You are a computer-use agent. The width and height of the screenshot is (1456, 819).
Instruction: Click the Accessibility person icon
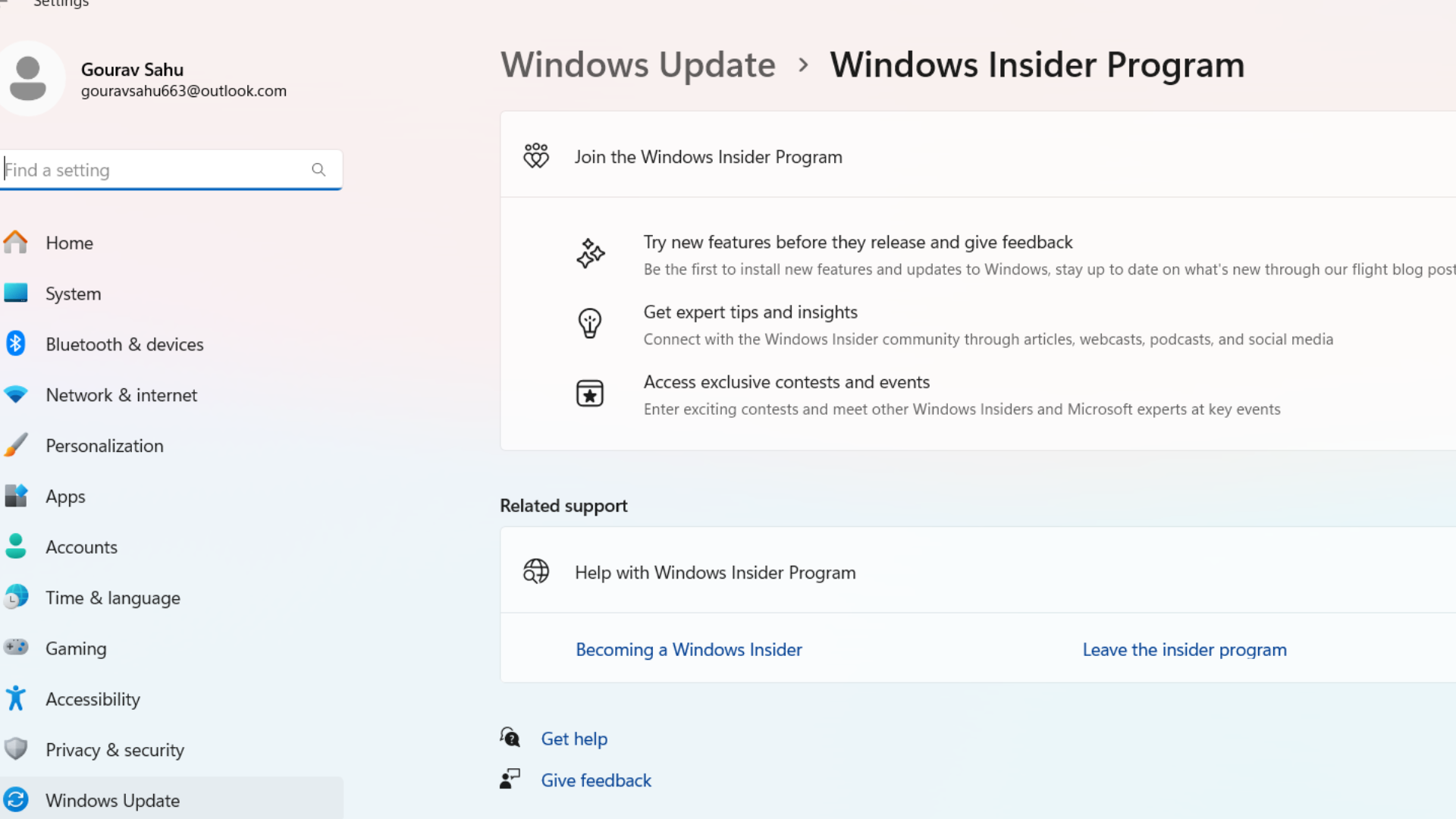(x=17, y=698)
